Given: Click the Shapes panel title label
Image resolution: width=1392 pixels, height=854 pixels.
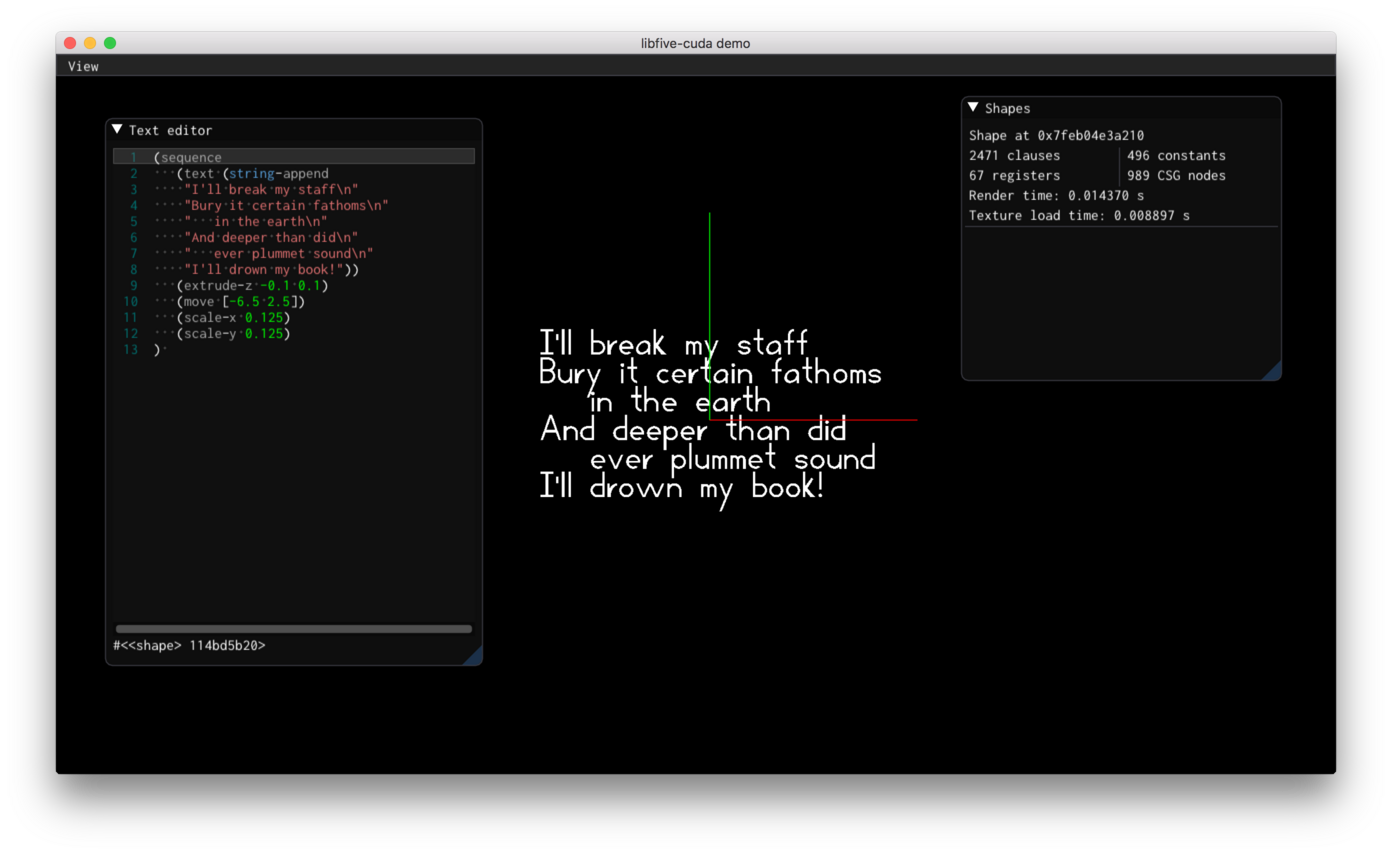Looking at the screenshot, I should coord(1007,108).
